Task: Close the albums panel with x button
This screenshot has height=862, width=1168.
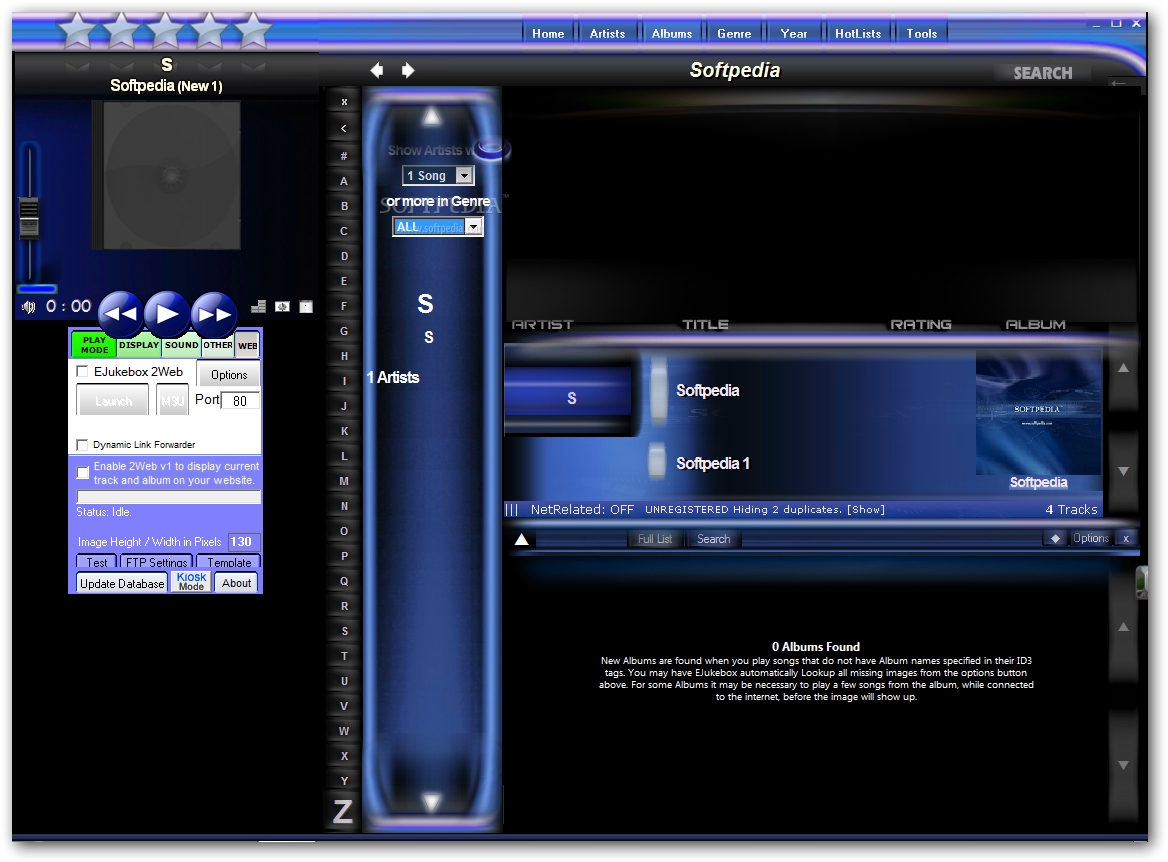Action: (1126, 539)
